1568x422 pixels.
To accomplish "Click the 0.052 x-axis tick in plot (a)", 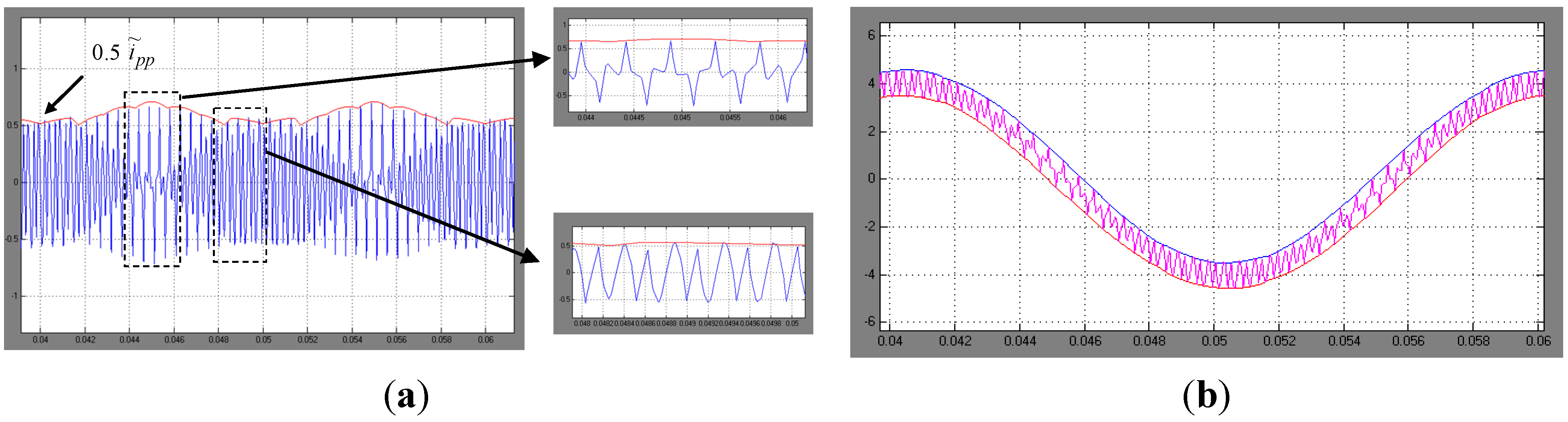I will click(x=307, y=340).
